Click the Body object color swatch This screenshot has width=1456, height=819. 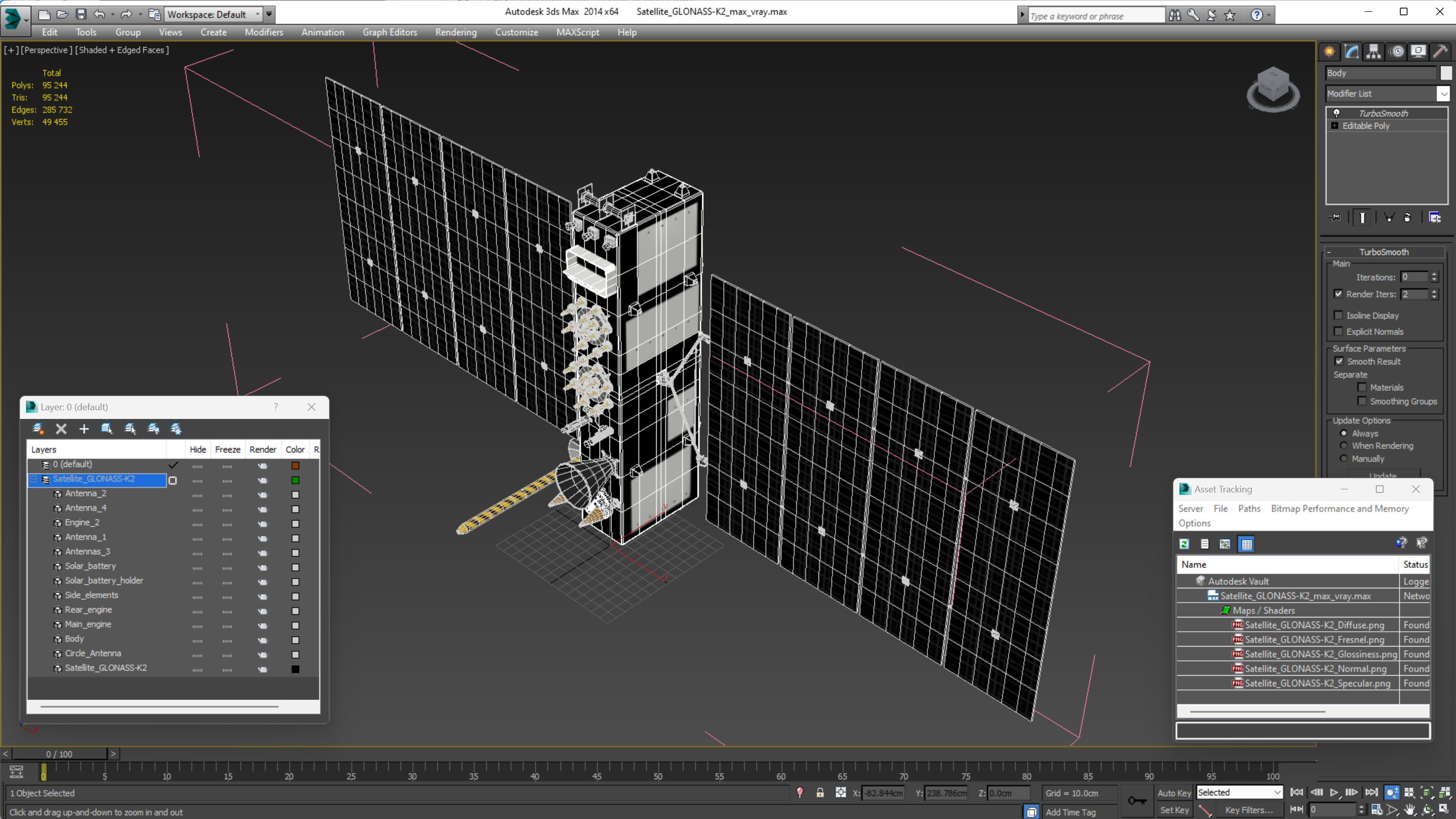tap(295, 640)
